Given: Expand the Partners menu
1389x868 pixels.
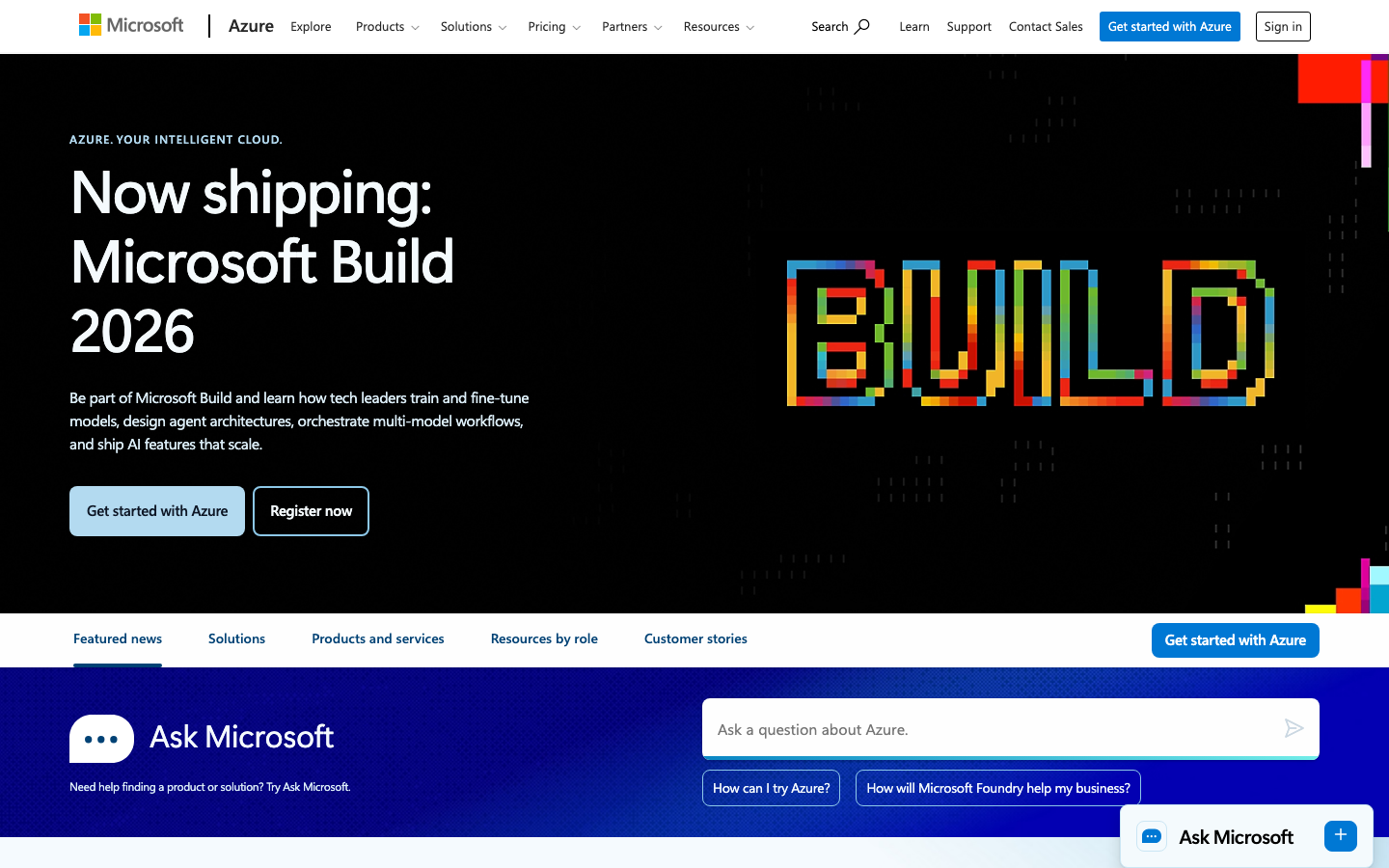Looking at the screenshot, I should click(x=632, y=26).
